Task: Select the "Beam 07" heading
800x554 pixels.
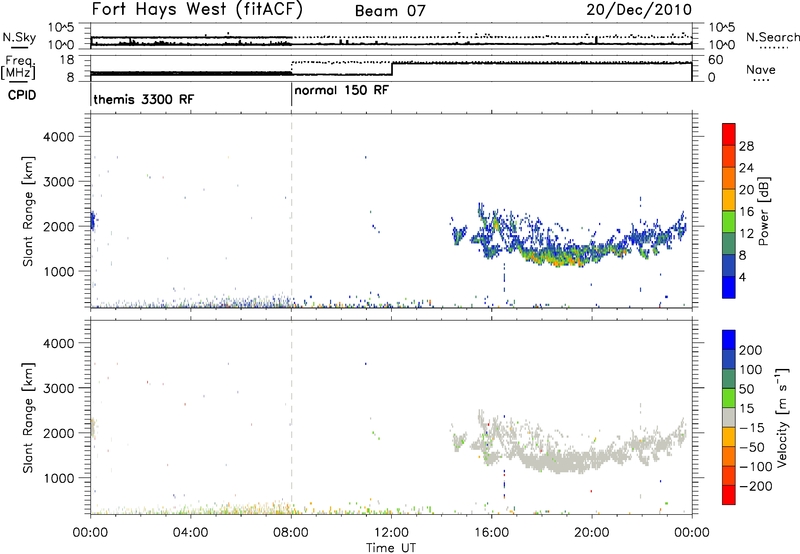Action: coord(390,11)
